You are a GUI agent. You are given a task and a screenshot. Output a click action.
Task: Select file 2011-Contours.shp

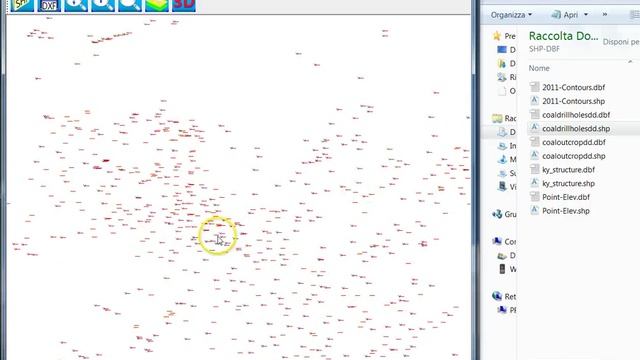[573, 101]
